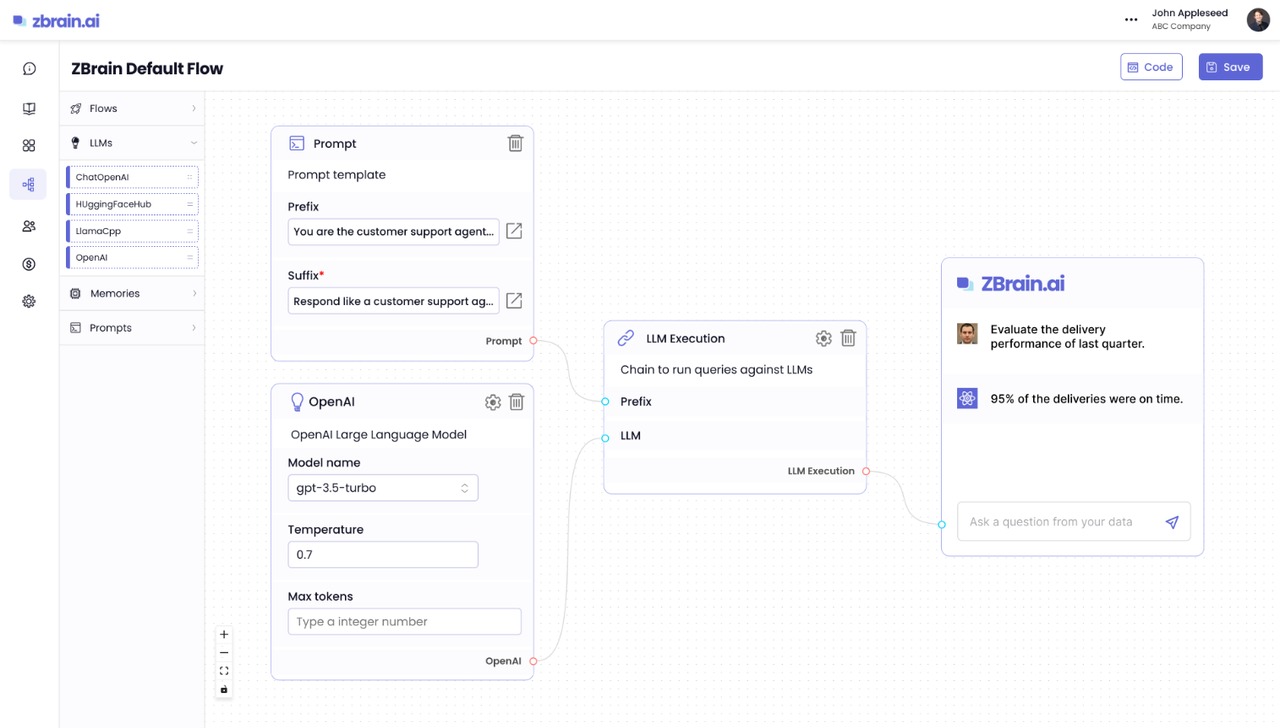Open the apps grid icon in left sidebar
The width and height of the screenshot is (1280, 728).
tap(29, 146)
